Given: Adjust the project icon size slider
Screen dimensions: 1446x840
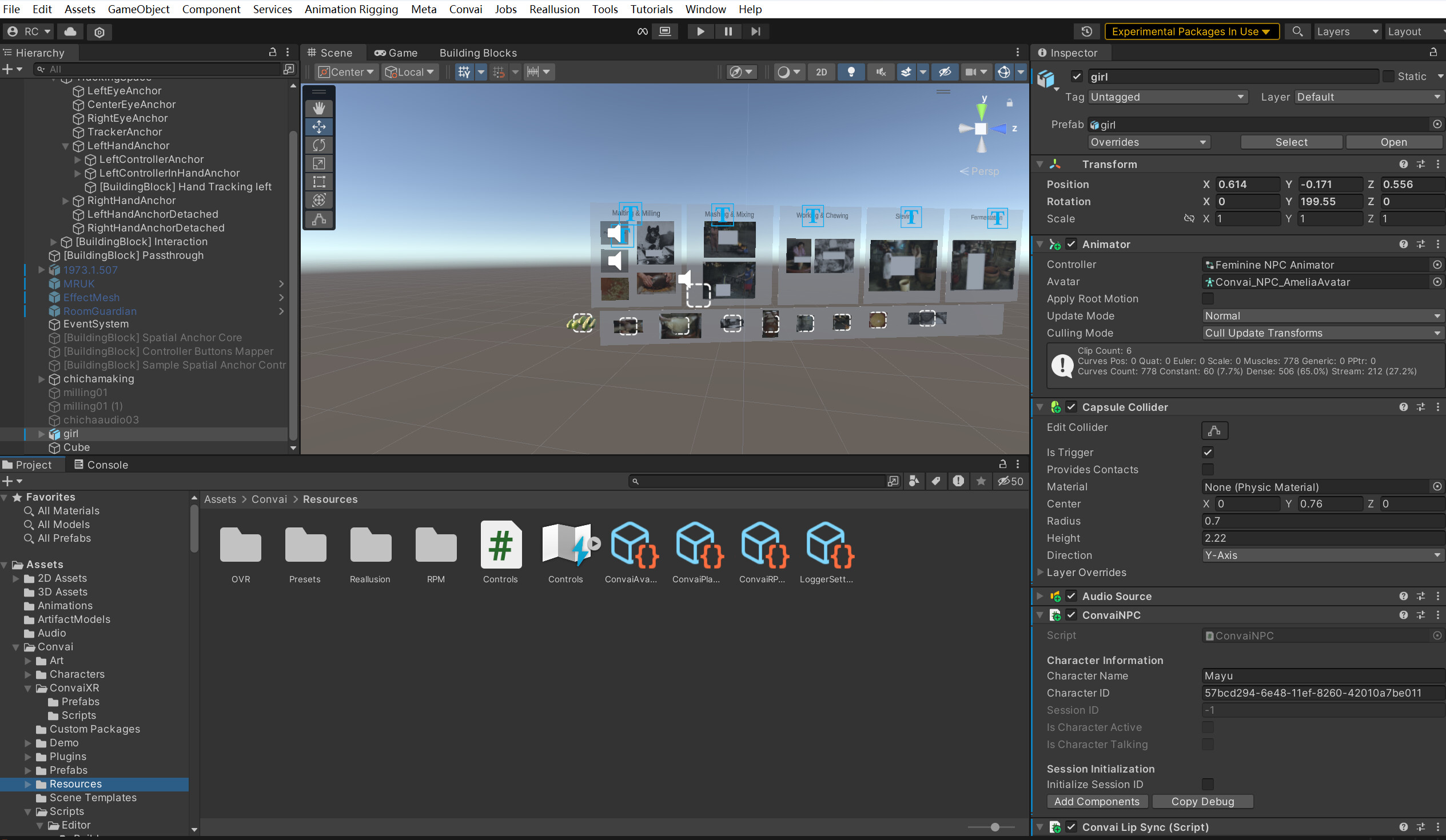Looking at the screenshot, I should [x=995, y=827].
